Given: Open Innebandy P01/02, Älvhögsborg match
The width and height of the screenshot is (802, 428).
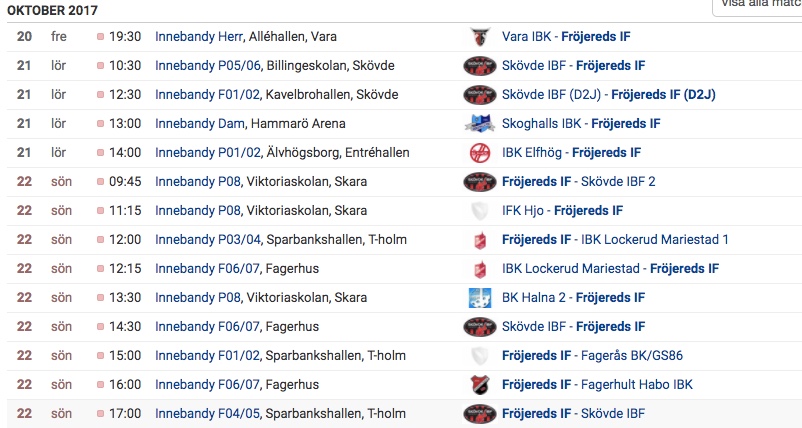Looking at the screenshot, I should click(x=283, y=153).
